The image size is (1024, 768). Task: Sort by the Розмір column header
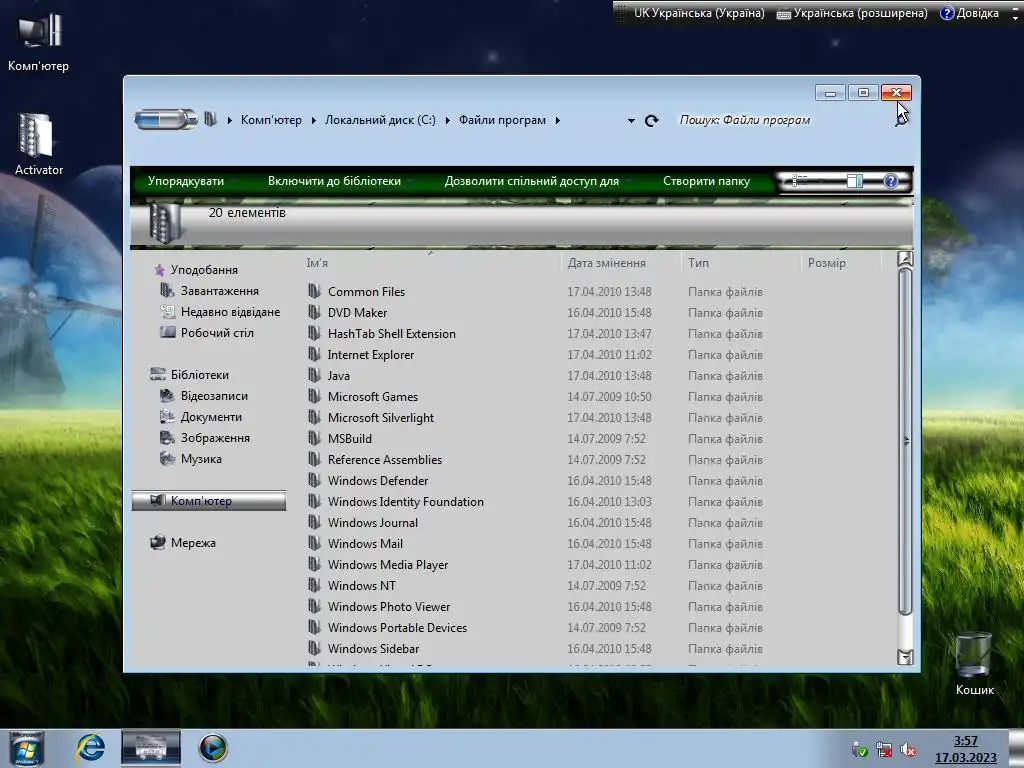841,263
